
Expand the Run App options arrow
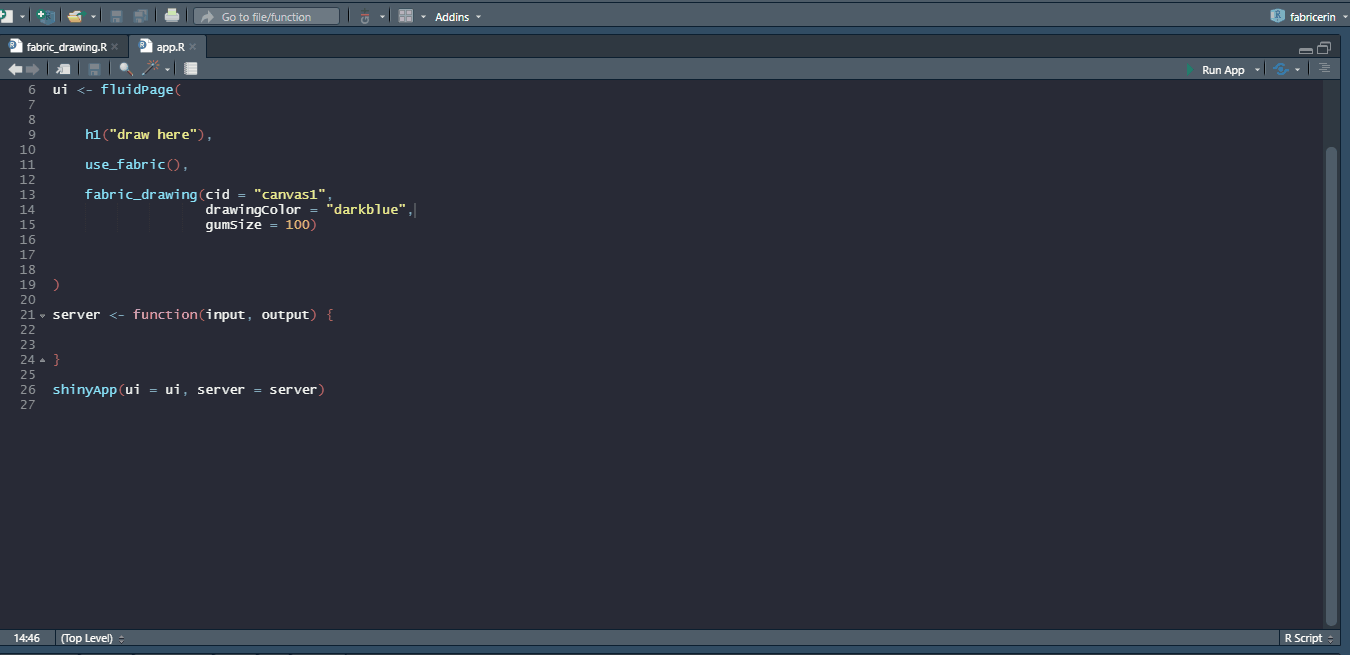1257,70
